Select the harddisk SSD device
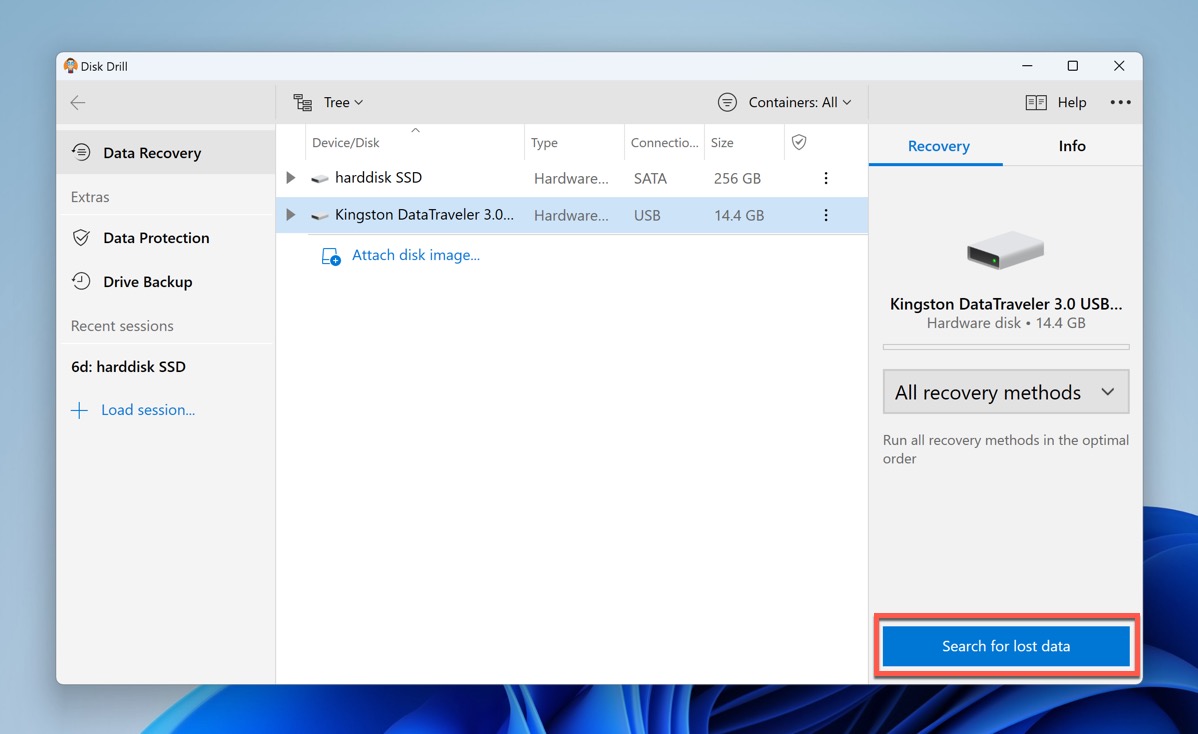The width and height of the screenshot is (1198, 734). [571, 178]
